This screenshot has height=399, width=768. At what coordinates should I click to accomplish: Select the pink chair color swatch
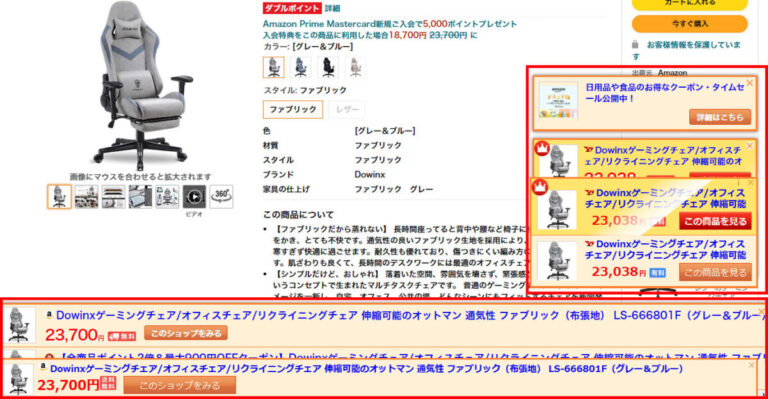[355, 68]
